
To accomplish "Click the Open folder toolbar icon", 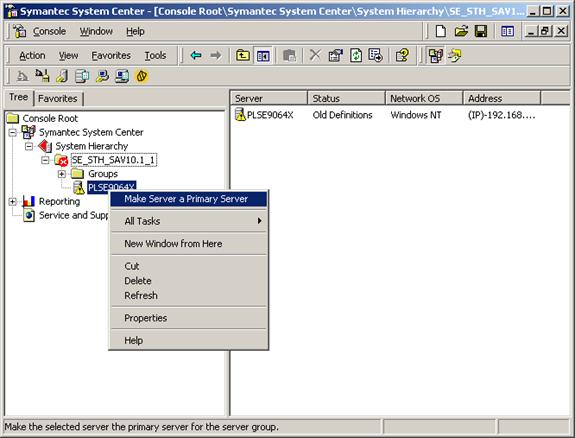I will tap(461, 31).
